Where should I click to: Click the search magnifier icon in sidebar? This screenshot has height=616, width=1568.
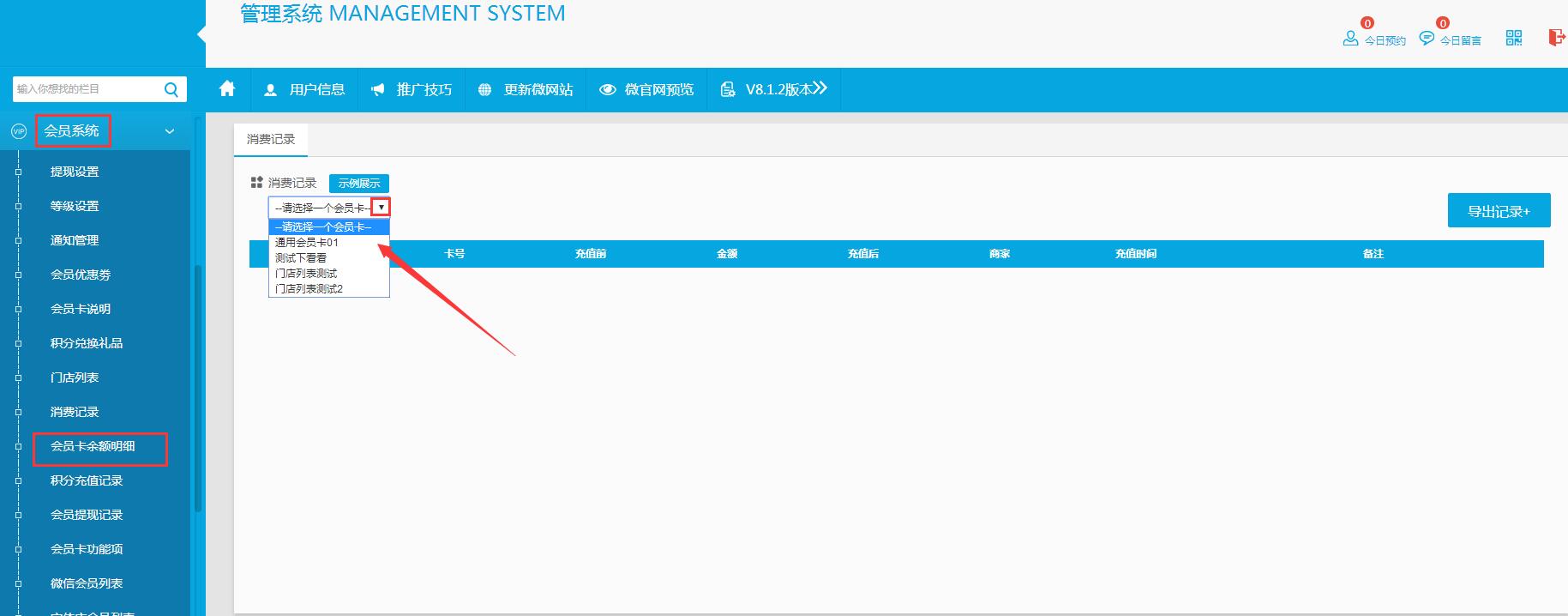point(171,89)
